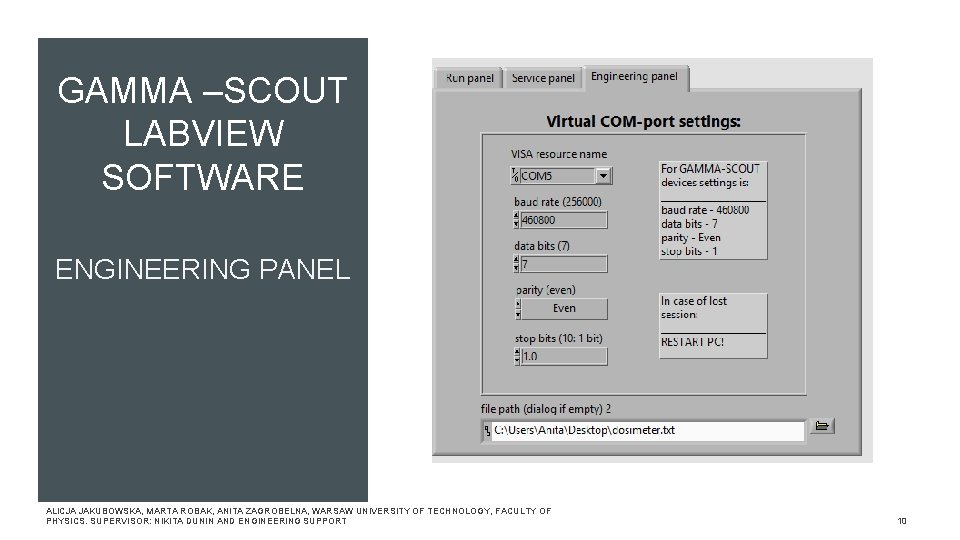Open the VISA resource name dropdown arrow
This screenshot has height=540, width=960.
point(603,176)
